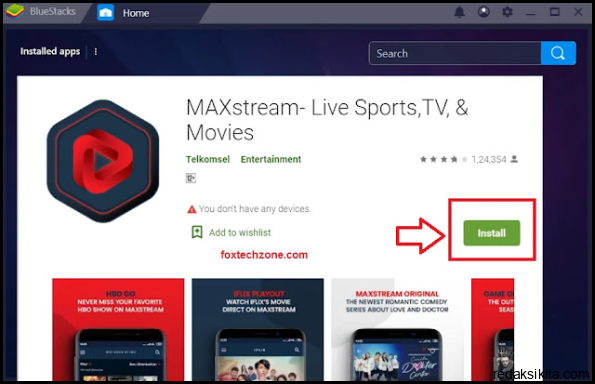Open the Home tab
Viewport: 595px width, 384px height.
[x=135, y=13]
